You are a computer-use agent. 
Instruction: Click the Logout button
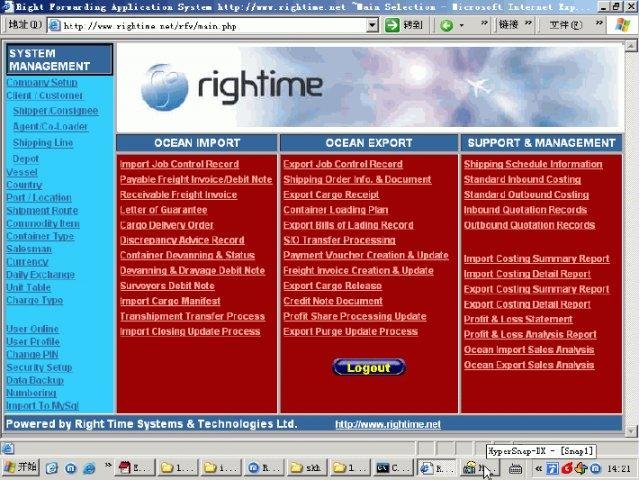tap(369, 368)
